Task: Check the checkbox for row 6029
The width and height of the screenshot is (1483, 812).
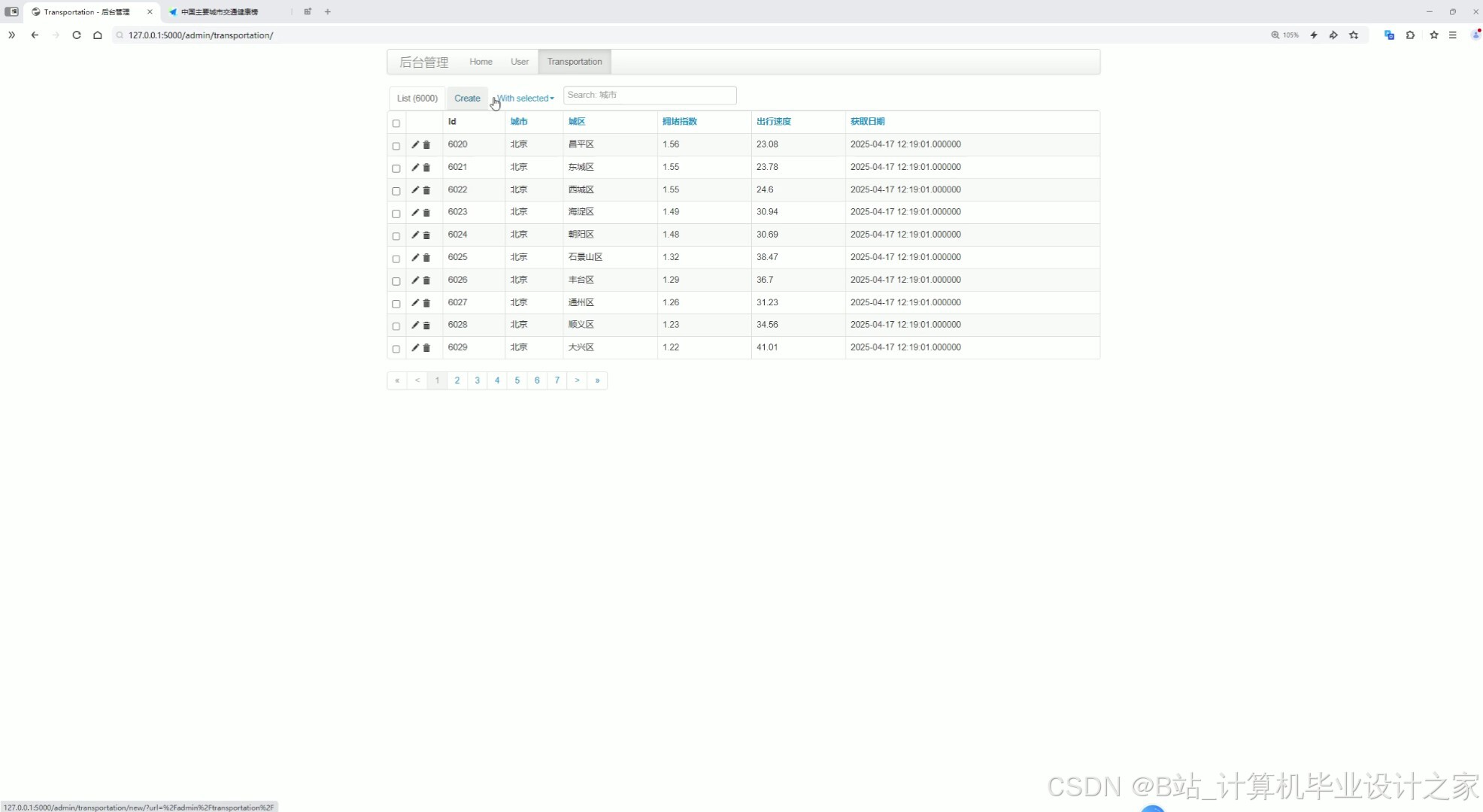Action: pyautogui.click(x=396, y=349)
